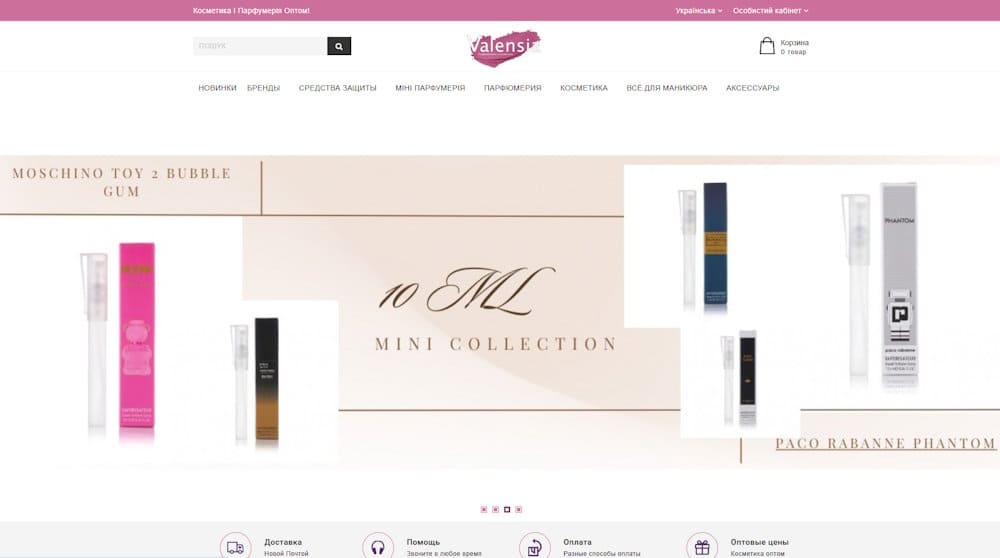Click the Valensia logo
Viewport: 1000px width, 558px height.
504,47
